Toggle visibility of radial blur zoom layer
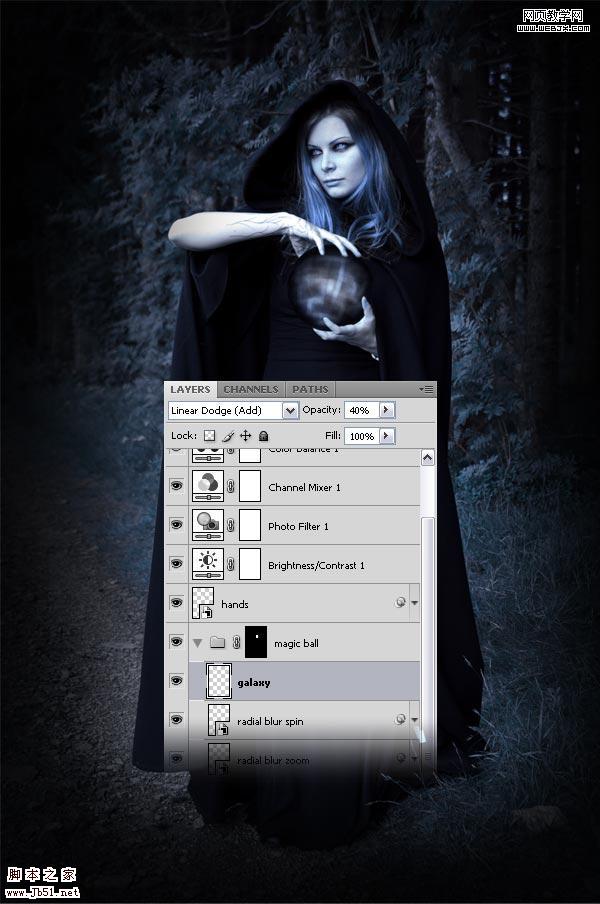 tap(177, 758)
